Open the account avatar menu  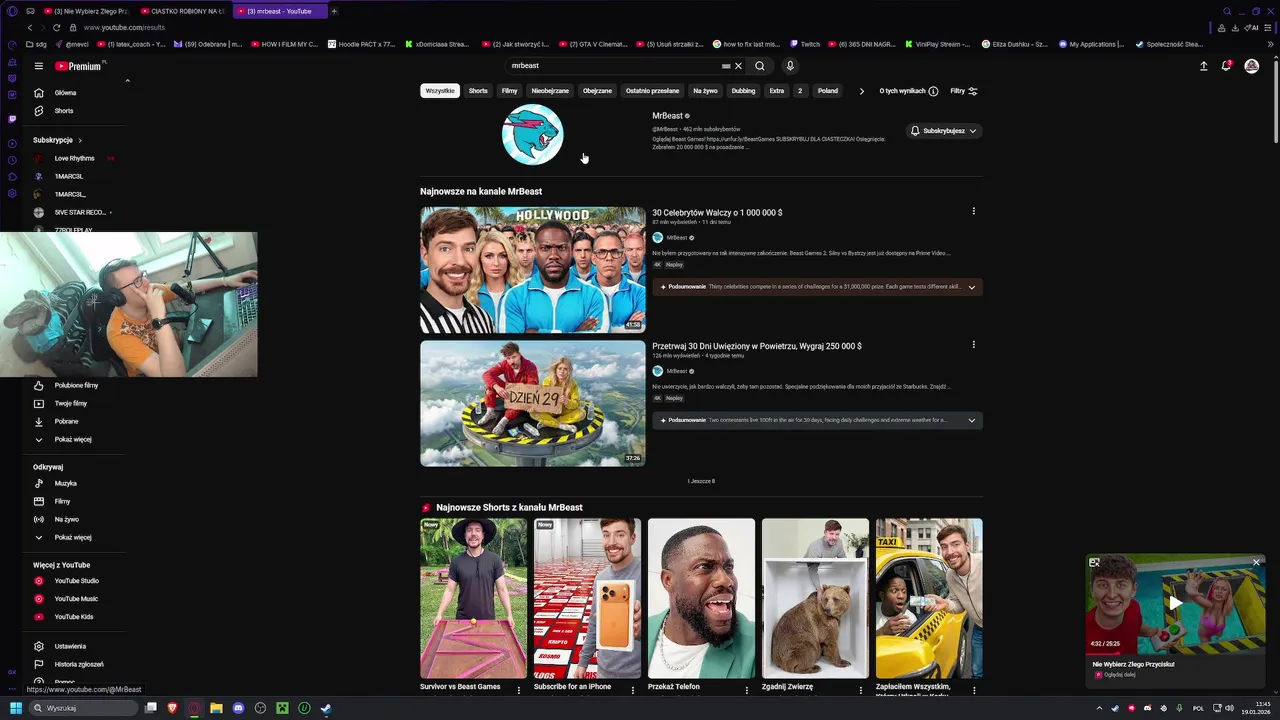1252,66
